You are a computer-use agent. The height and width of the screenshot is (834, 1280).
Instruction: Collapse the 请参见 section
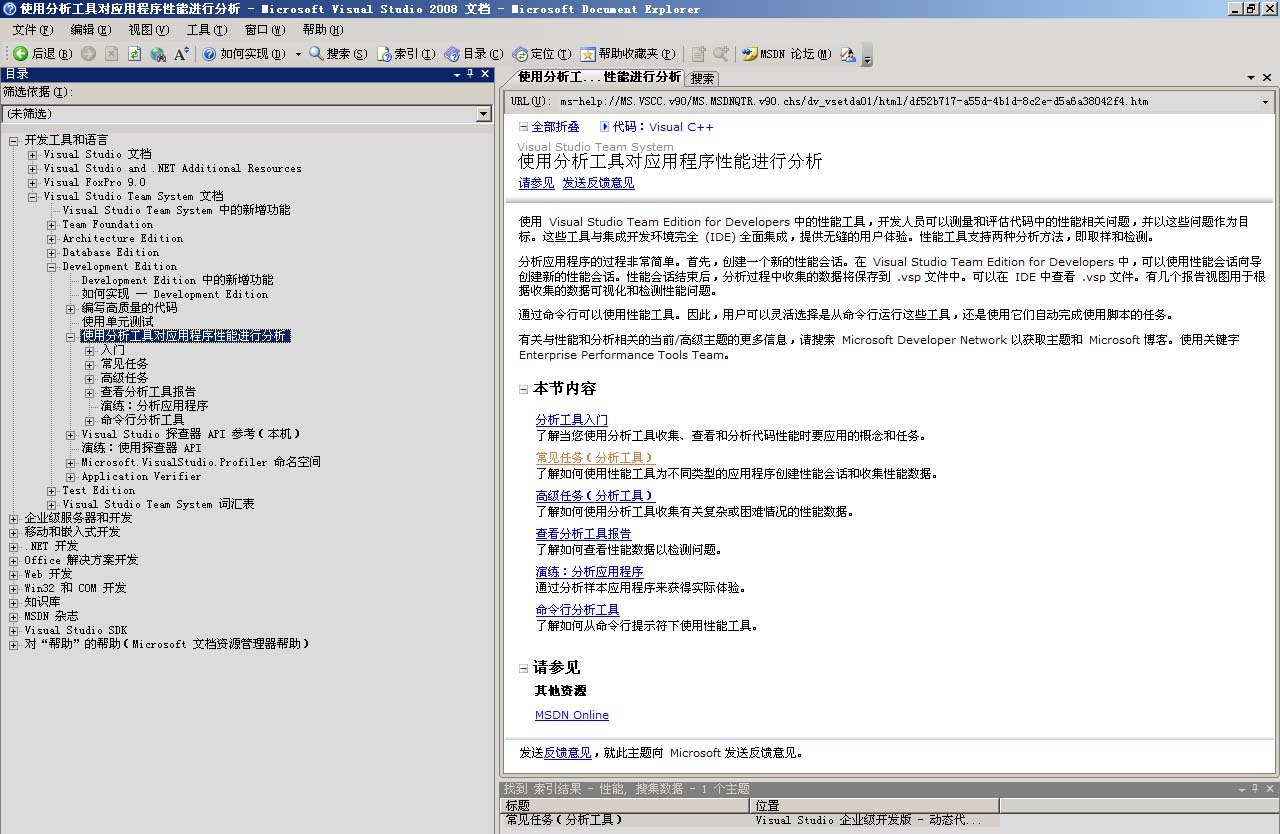click(524, 668)
